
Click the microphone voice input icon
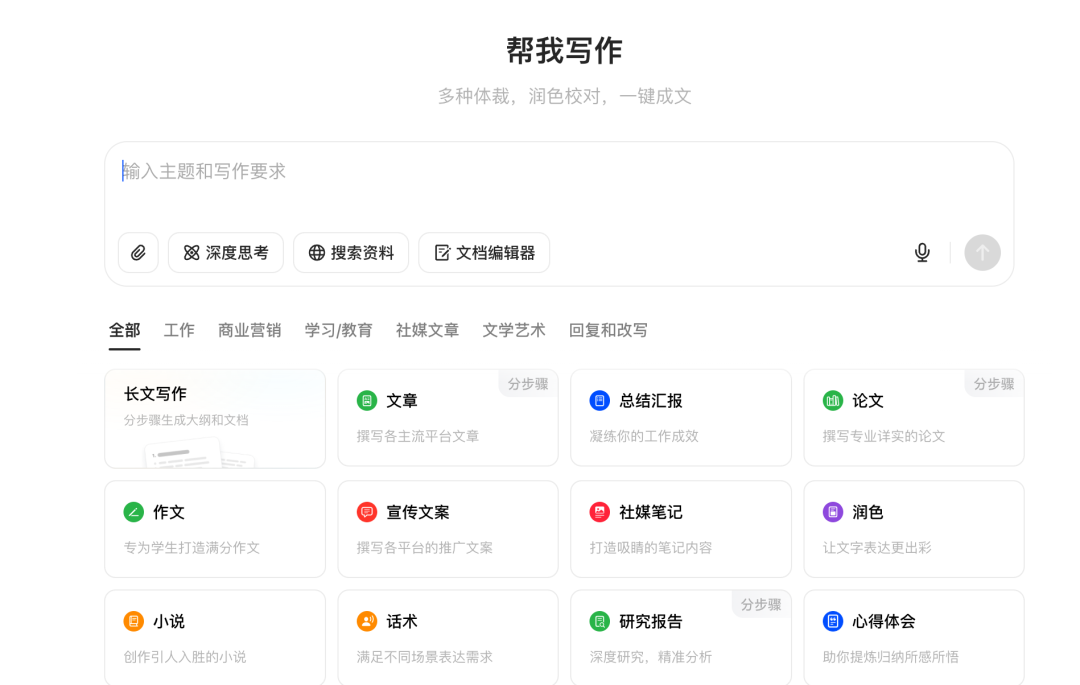tap(922, 253)
